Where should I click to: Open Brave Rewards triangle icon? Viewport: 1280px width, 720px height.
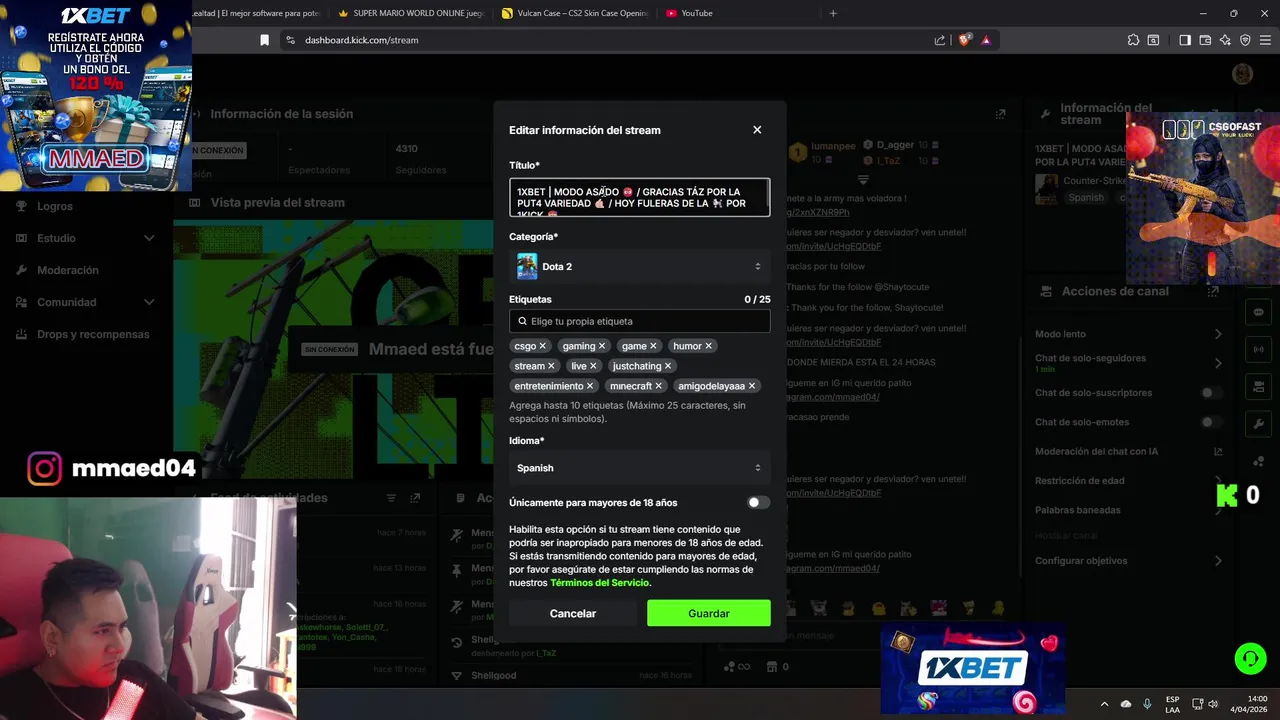pyautogui.click(x=986, y=40)
